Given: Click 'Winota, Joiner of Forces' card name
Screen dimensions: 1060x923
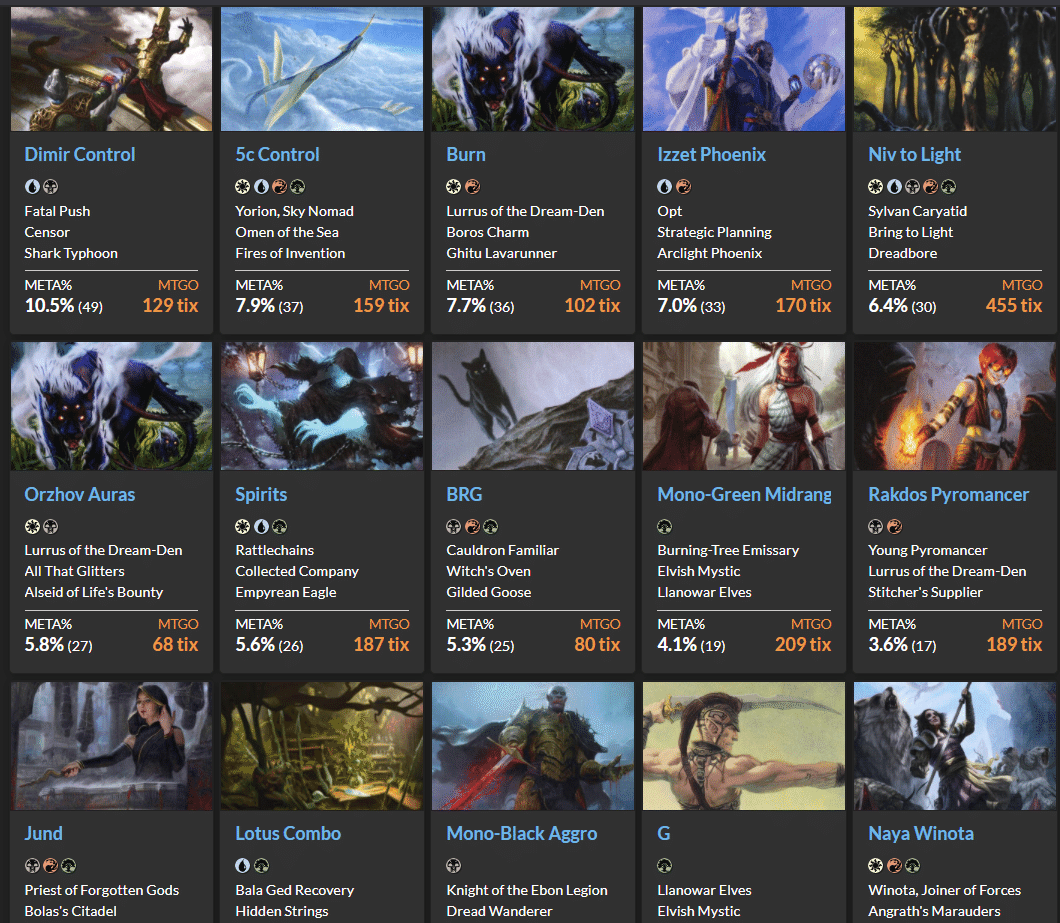Looking at the screenshot, I should pyautogui.click(x=944, y=890).
